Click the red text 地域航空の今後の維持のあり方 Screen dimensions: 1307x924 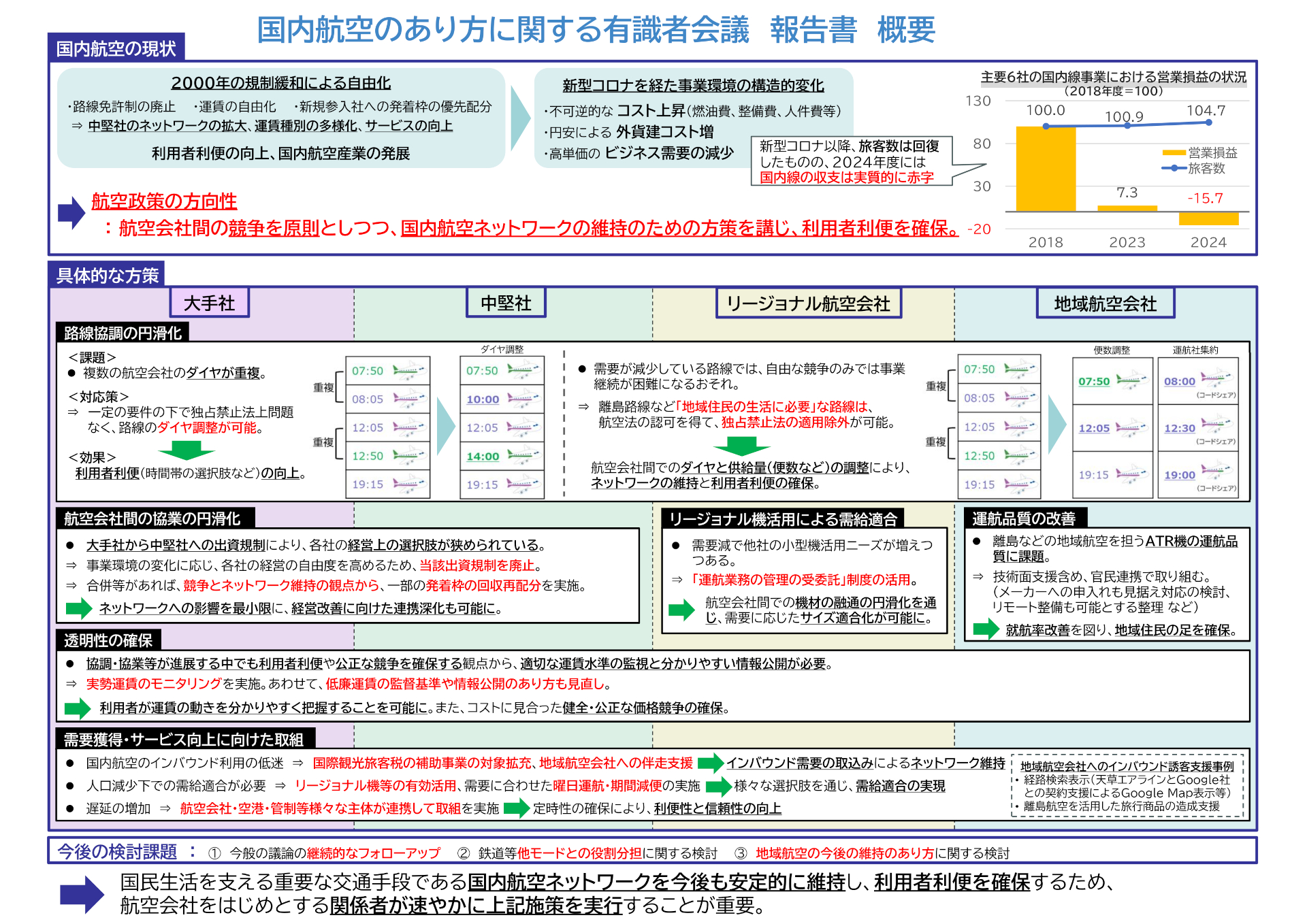point(844,853)
